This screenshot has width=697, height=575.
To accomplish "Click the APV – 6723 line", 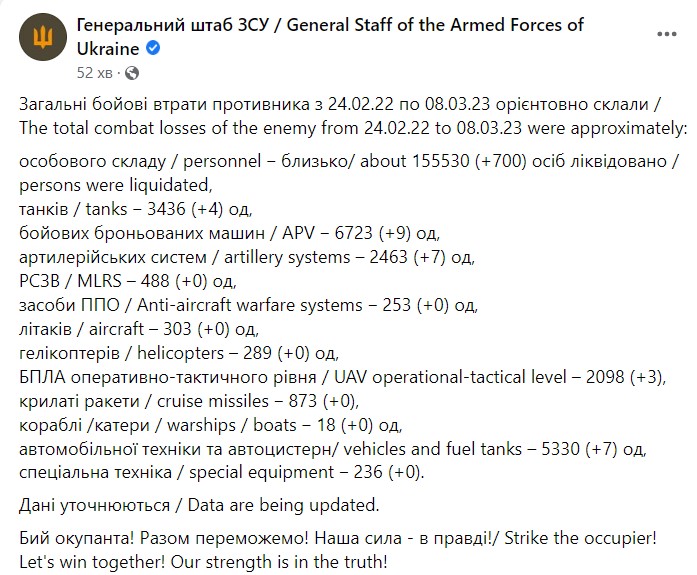I will [x=230, y=233].
